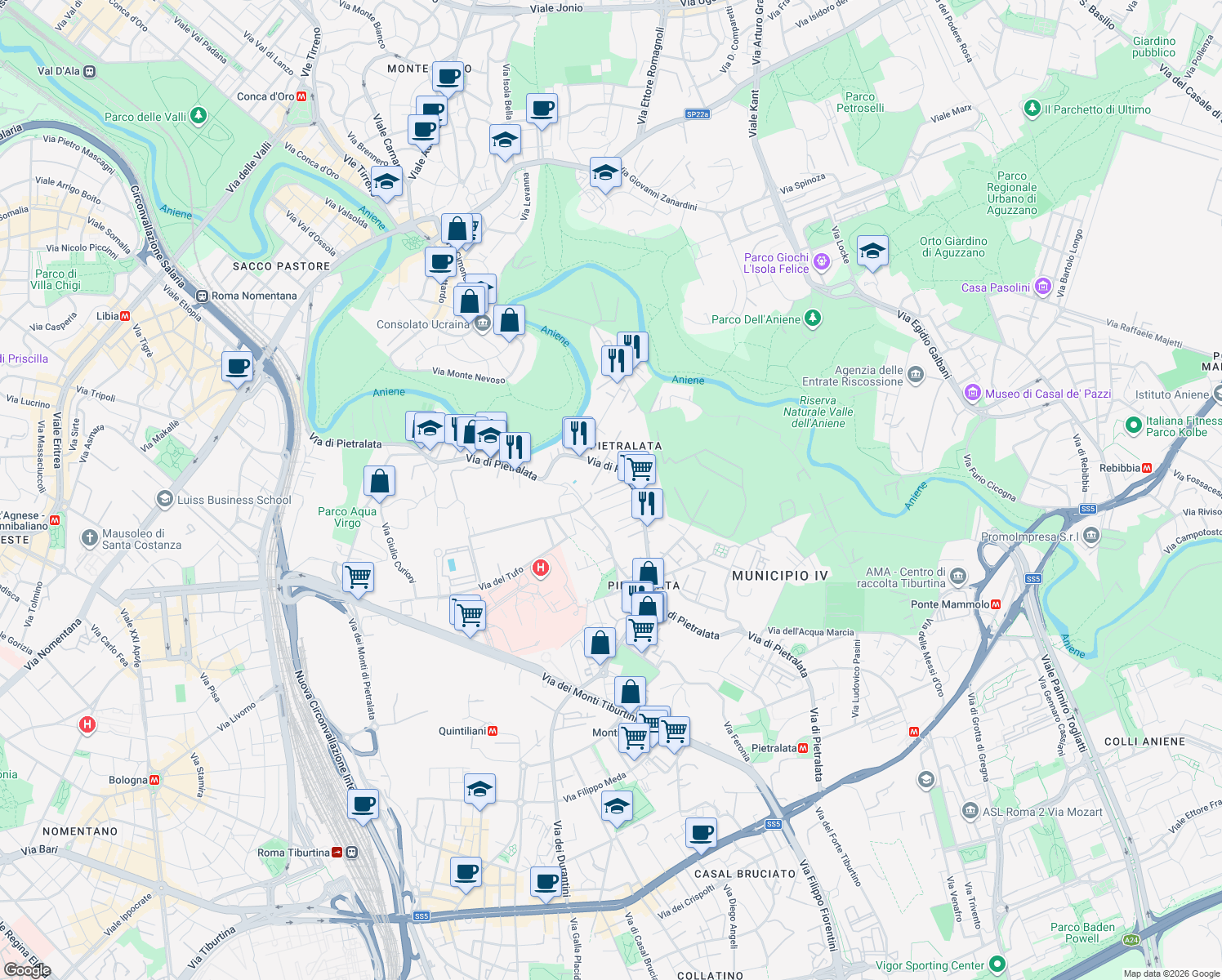Open the Luiss Business School pin

[x=165, y=499]
